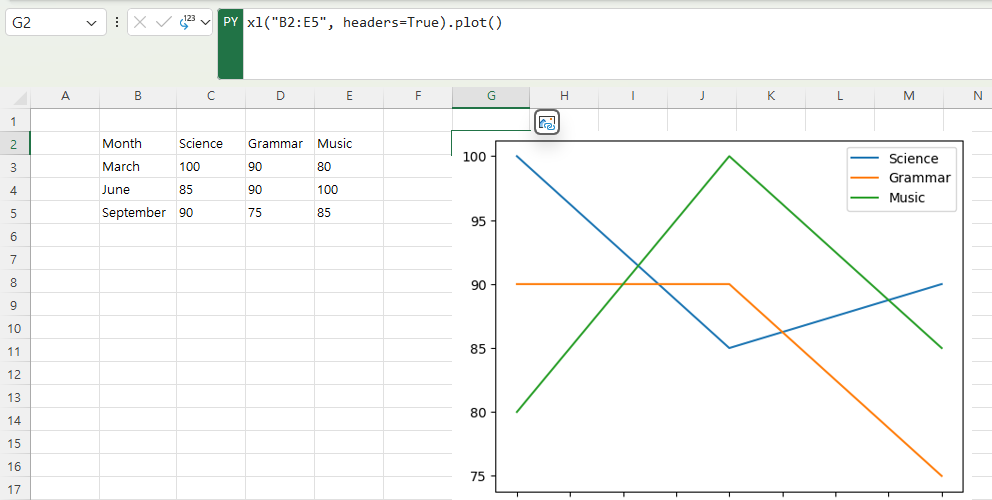This screenshot has height=500, width=992.
Task: Select column K header
Action: 771,96
